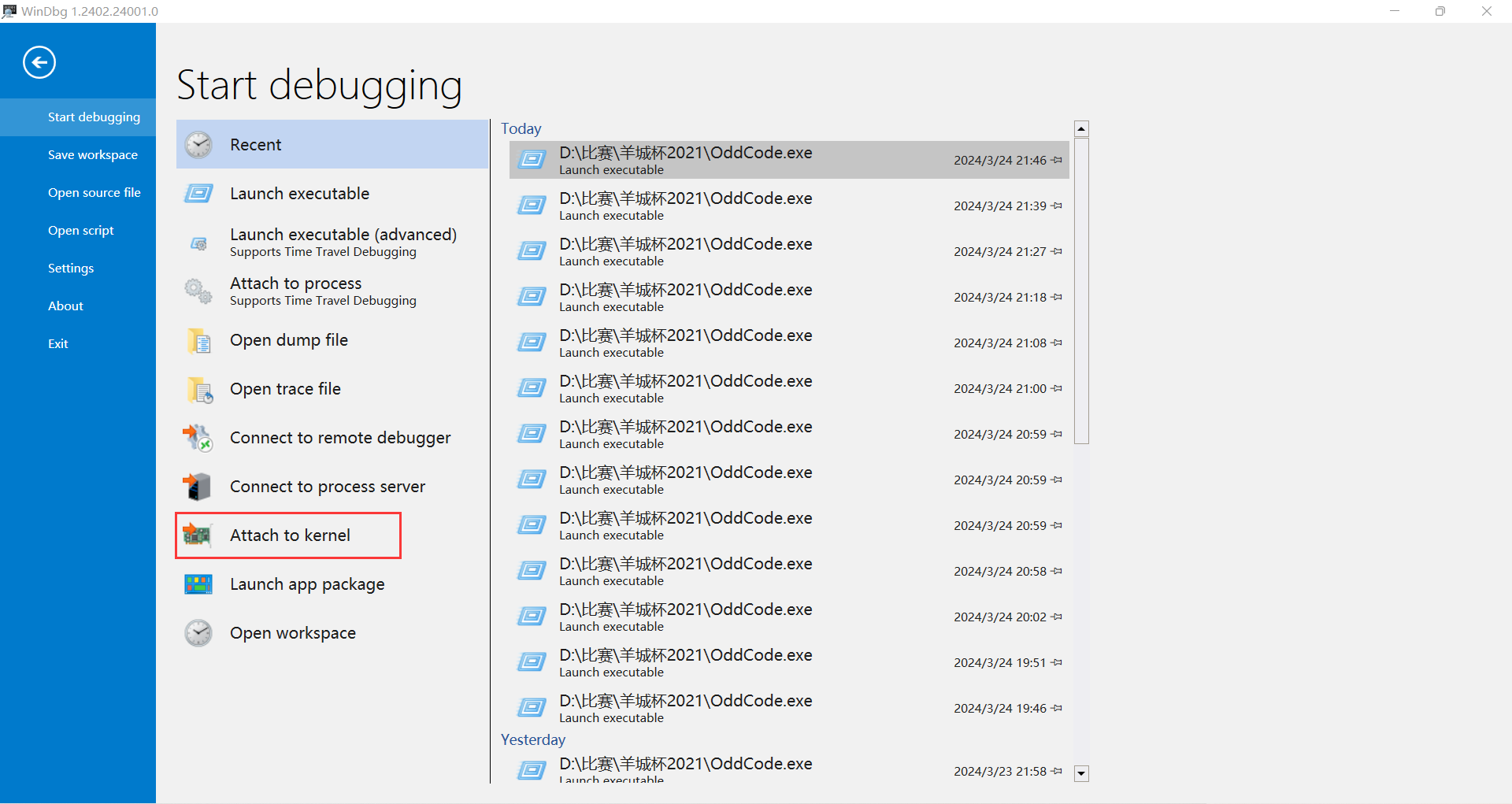Pin the 21:00 OddCode.exe recent entry
1512x804 pixels.
(1057, 388)
